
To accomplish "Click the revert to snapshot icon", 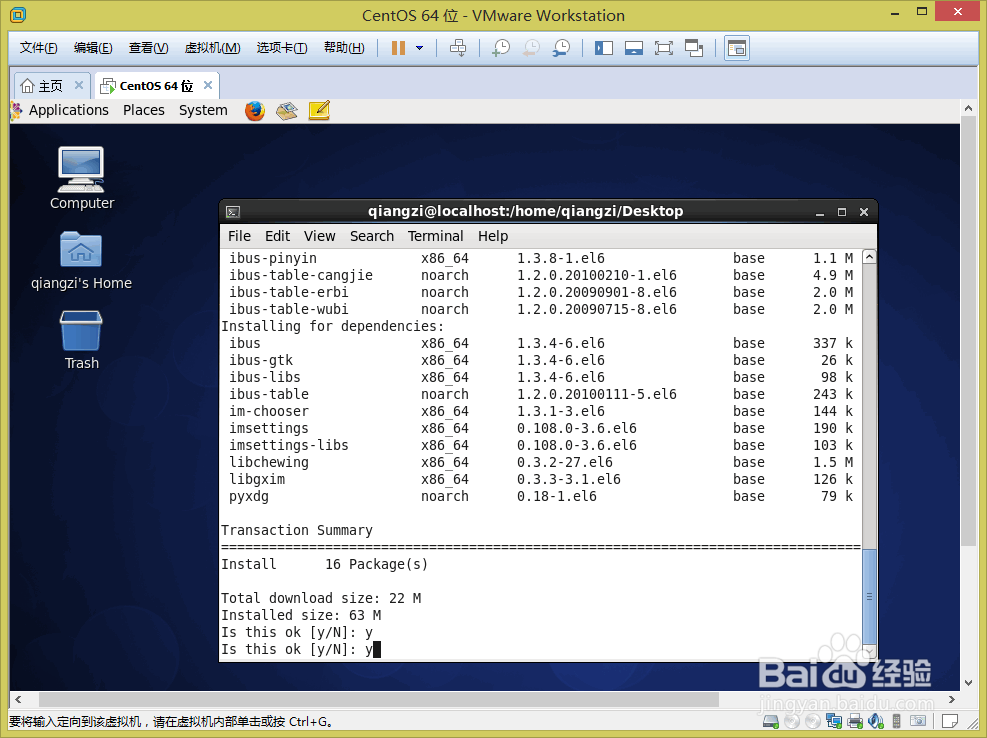I will 531,48.
